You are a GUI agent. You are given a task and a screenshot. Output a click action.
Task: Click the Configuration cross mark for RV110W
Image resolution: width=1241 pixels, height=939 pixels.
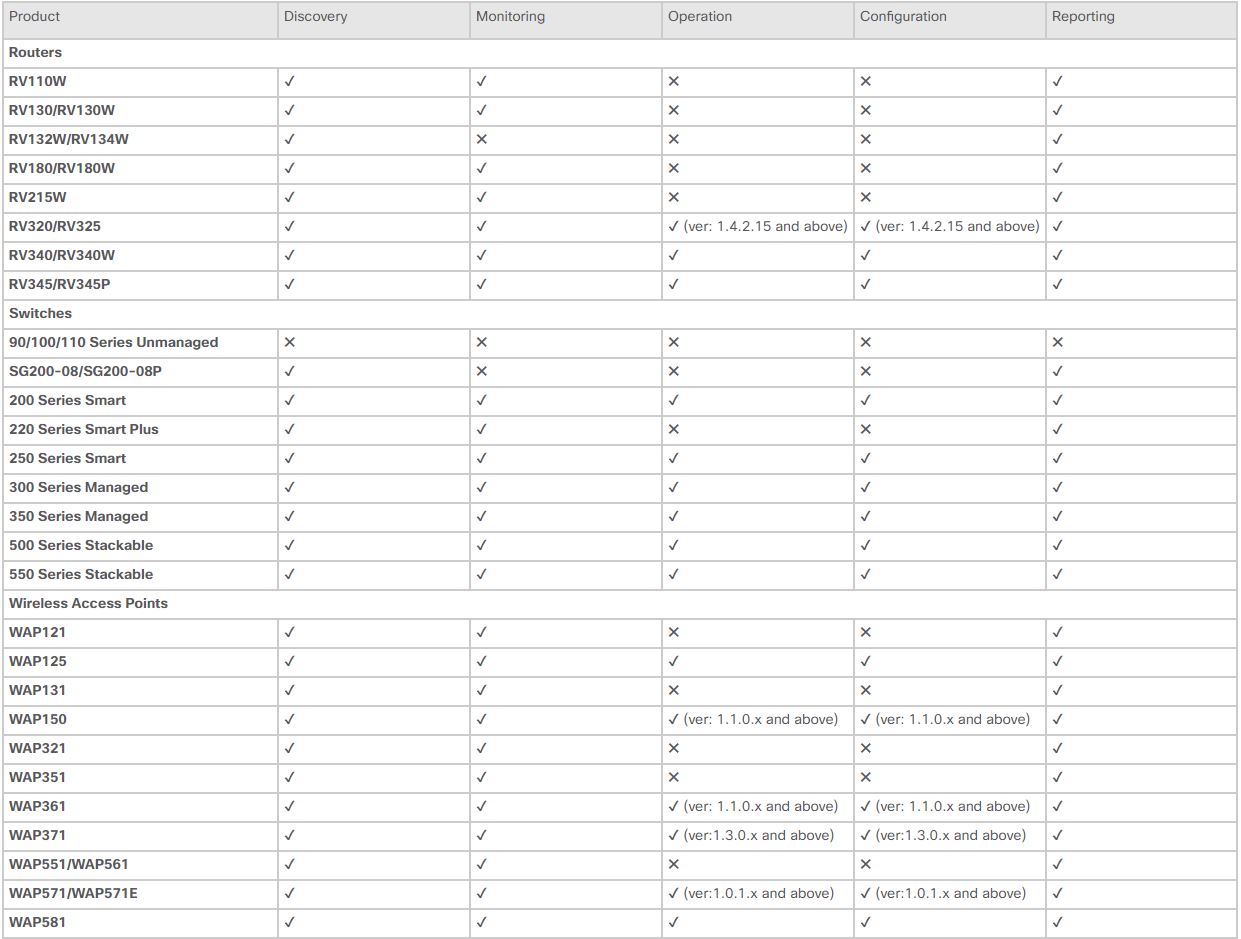coord(866,81)
